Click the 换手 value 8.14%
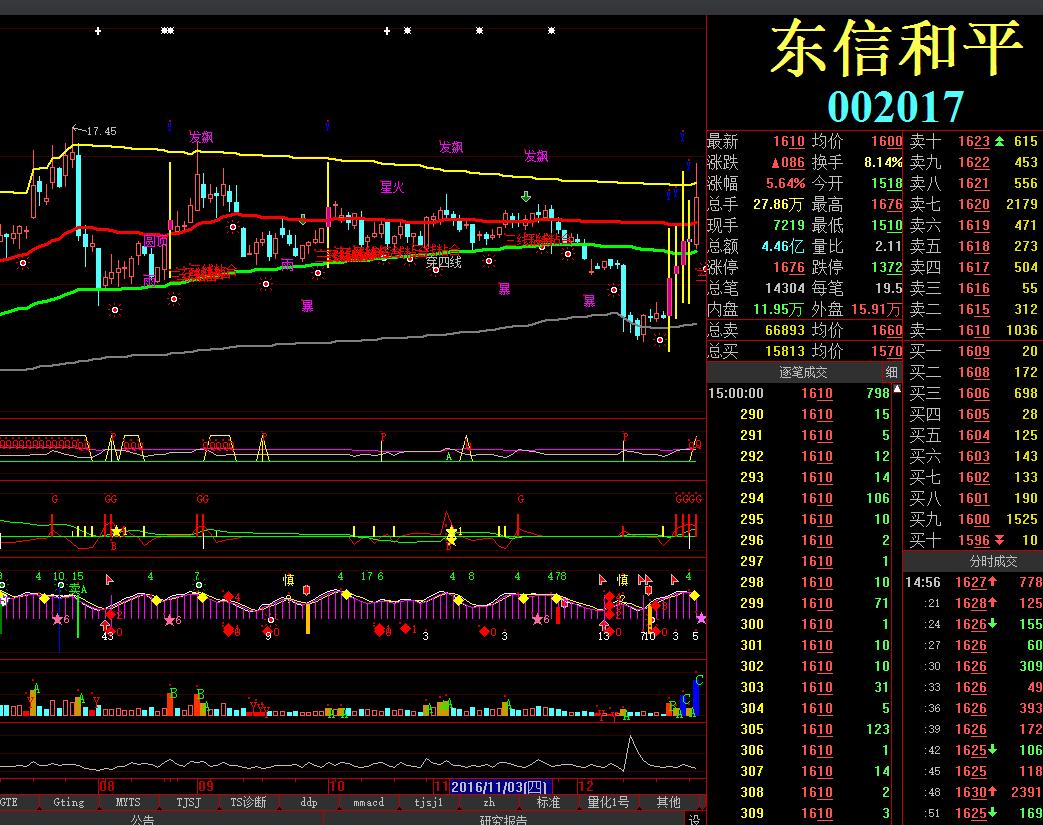This screenshot has height=825, width=1043. pos(883,162)
